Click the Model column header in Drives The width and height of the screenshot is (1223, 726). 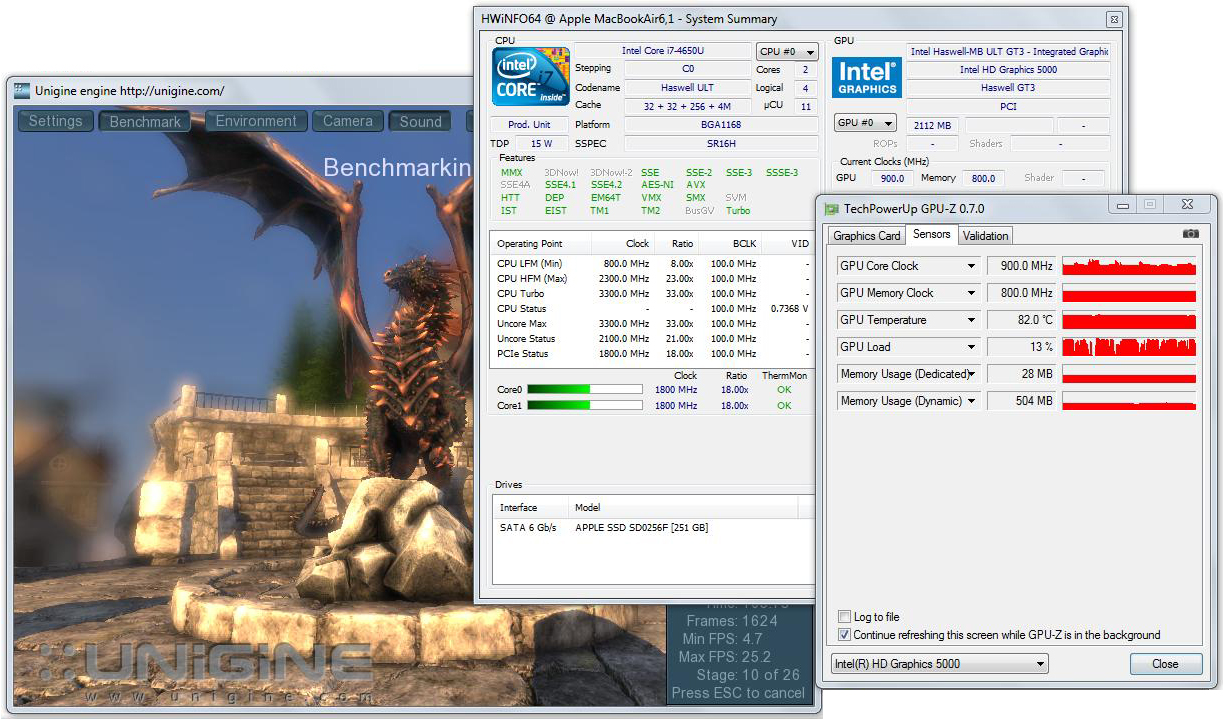[683, 508]
